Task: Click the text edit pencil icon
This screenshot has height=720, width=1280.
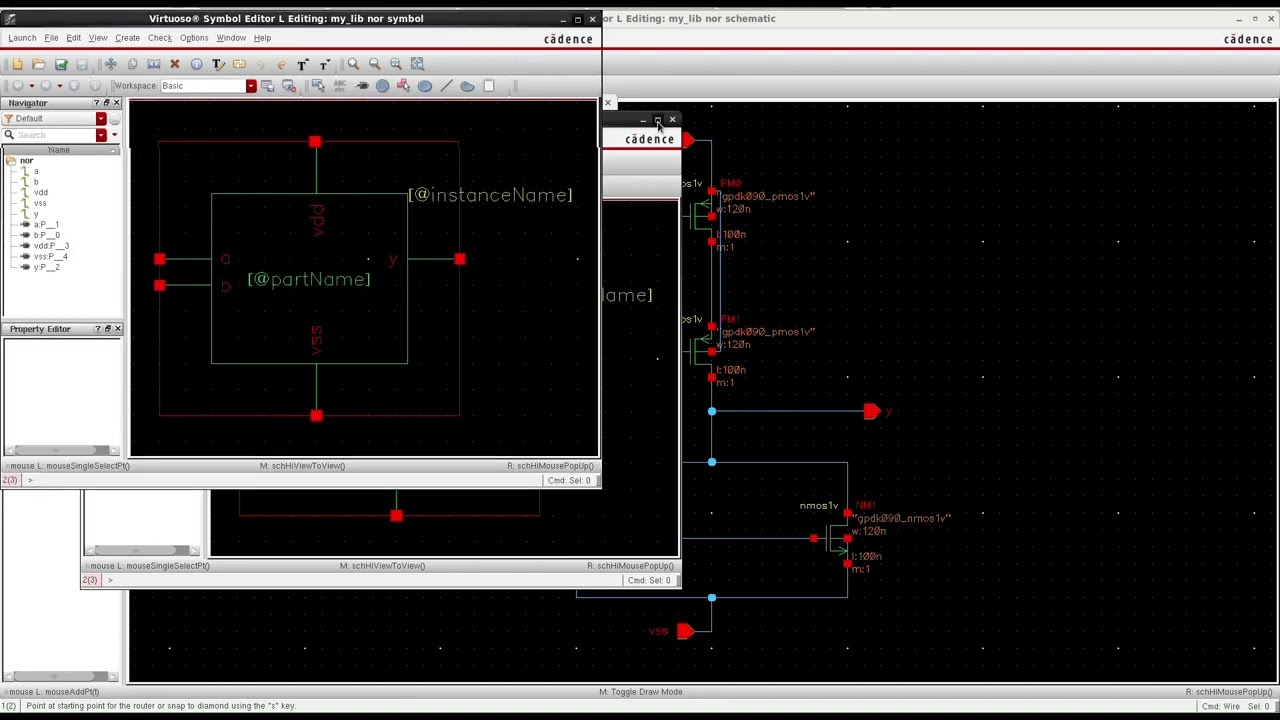Action: (218, 64)
